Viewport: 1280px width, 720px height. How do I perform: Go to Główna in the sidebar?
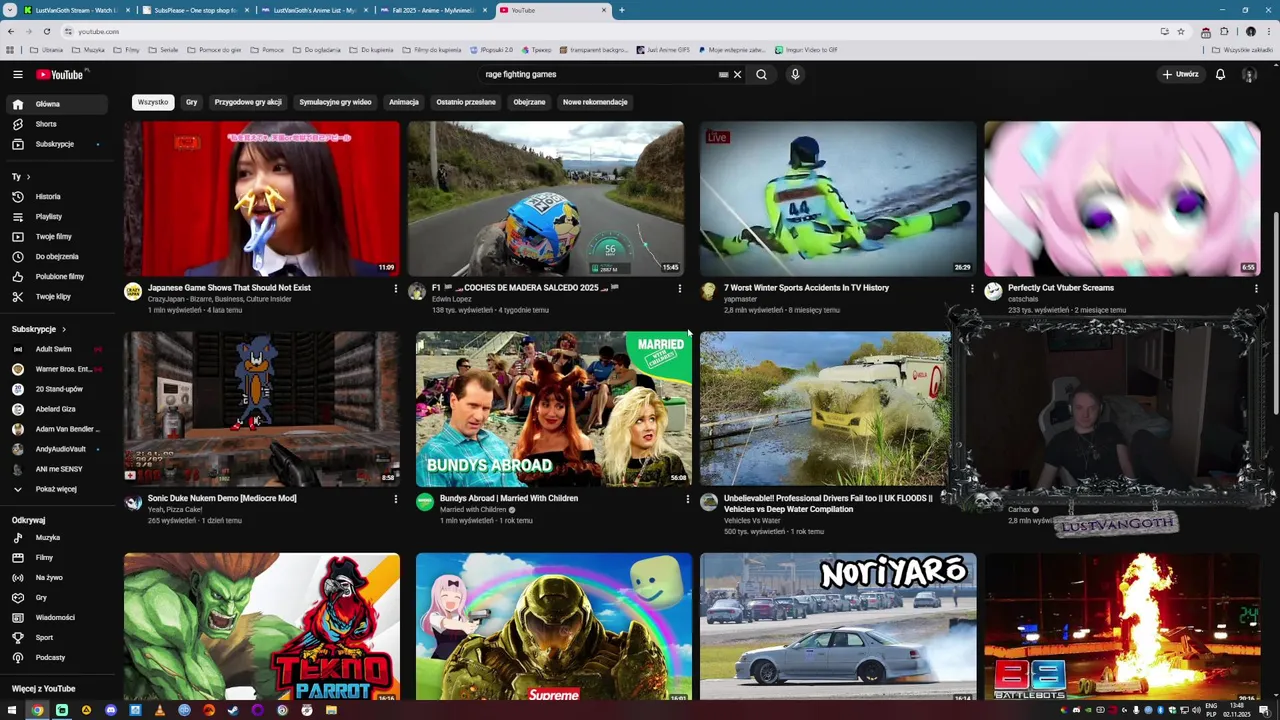(56, 104)
